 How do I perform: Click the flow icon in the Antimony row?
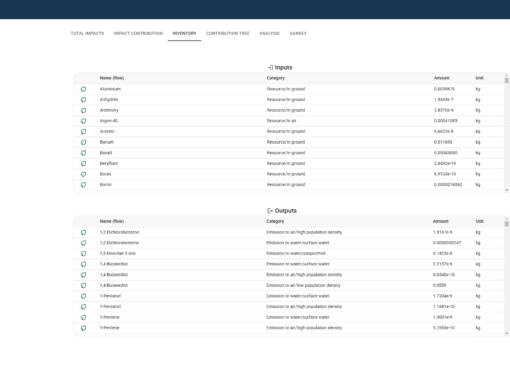pyautogui.click(x=83, y=110)
